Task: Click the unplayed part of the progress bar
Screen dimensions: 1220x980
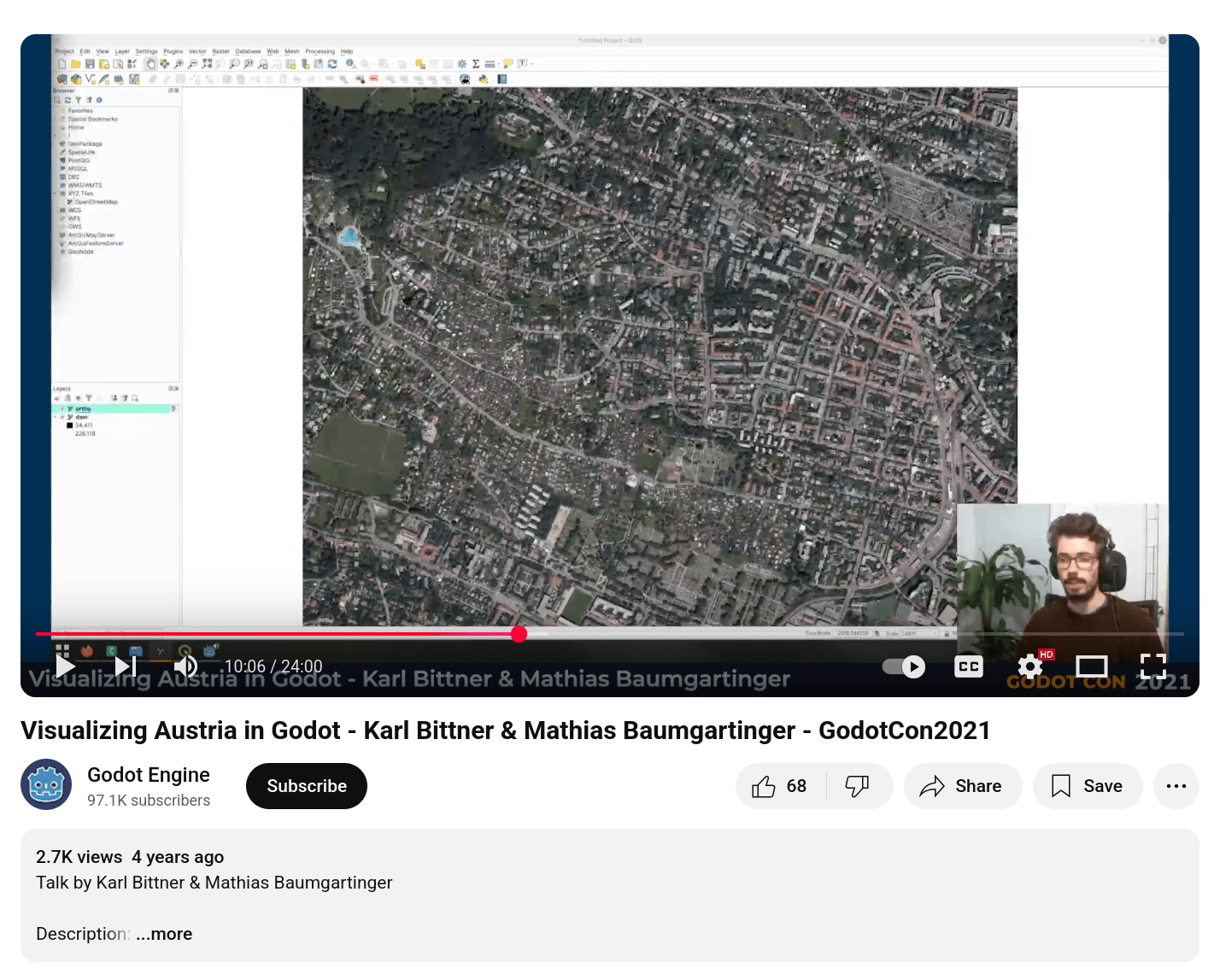Action: pos(854,634)
